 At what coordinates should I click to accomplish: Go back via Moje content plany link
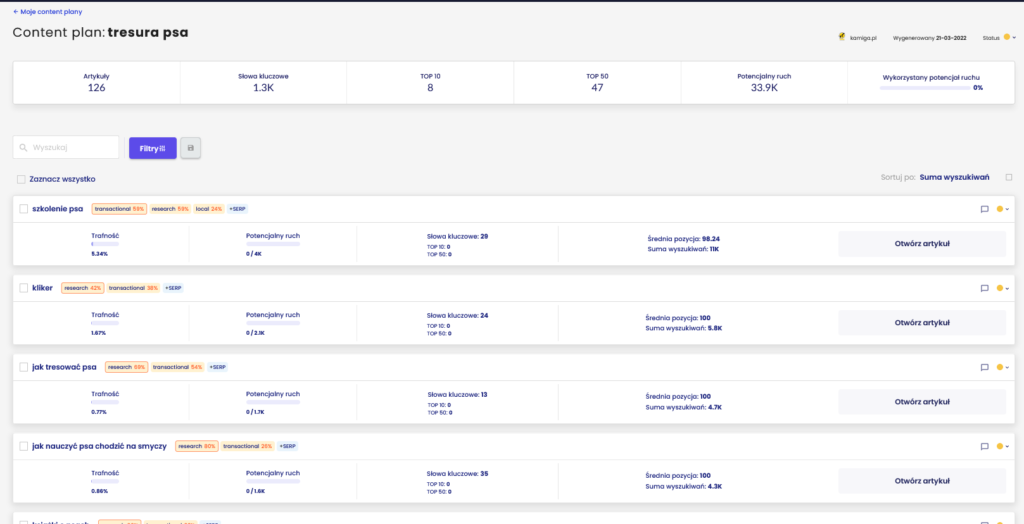click(x=47, y=12)
